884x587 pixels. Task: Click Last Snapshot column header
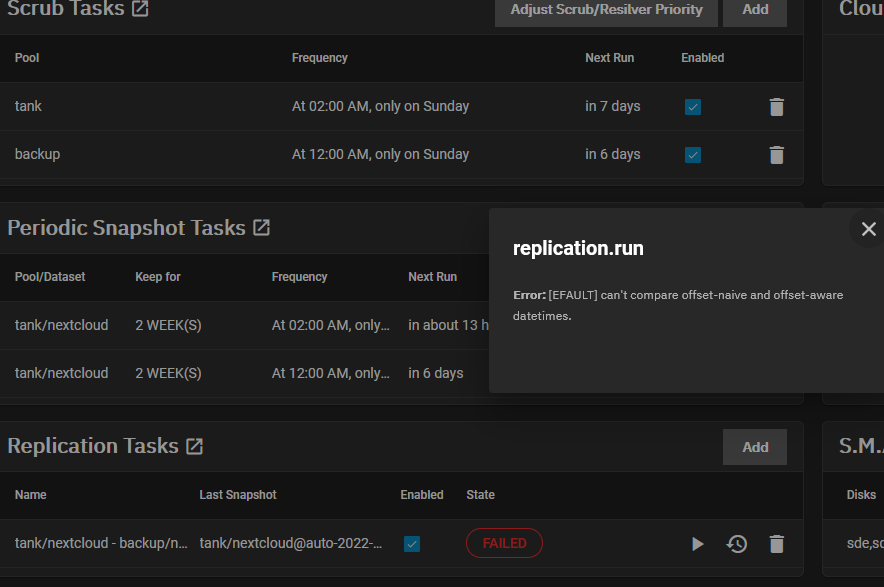[x=238, y=495]
